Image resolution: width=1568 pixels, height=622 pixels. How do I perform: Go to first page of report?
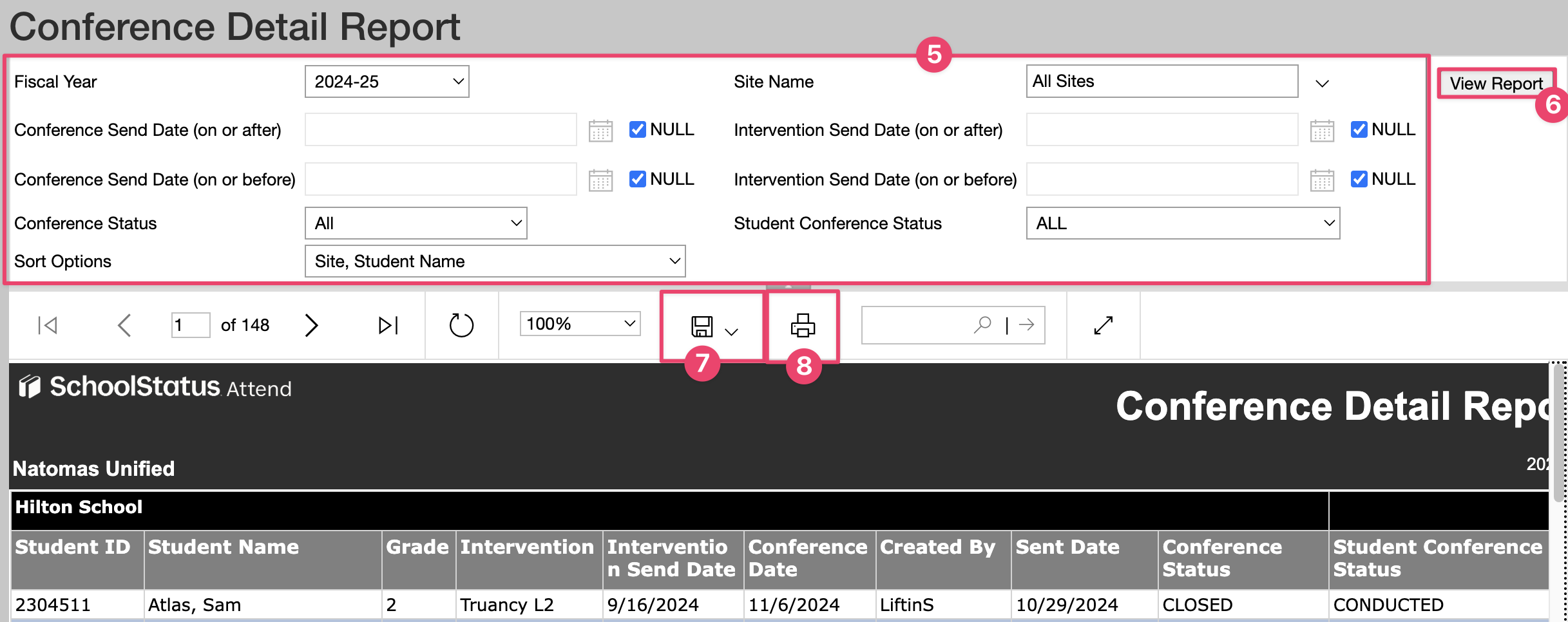(48, 325)
